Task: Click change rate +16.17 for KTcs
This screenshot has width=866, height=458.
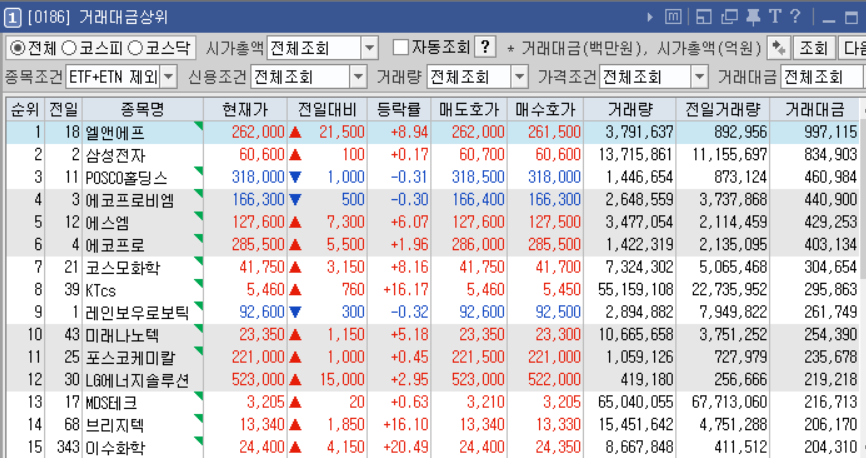Action: [406, 290]
